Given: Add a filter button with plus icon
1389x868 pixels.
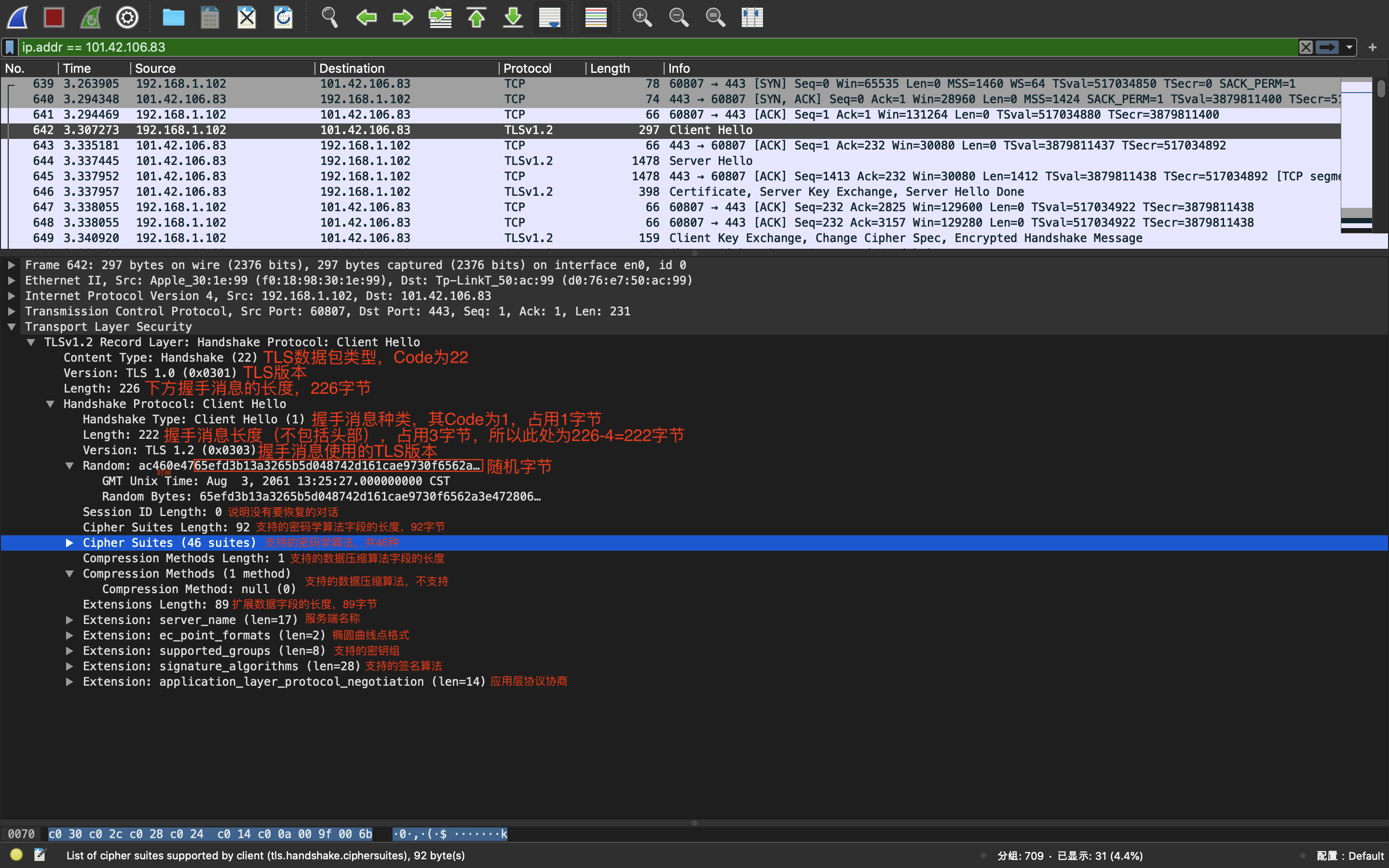Looking at the screenshot, I should coord(1372,47).
